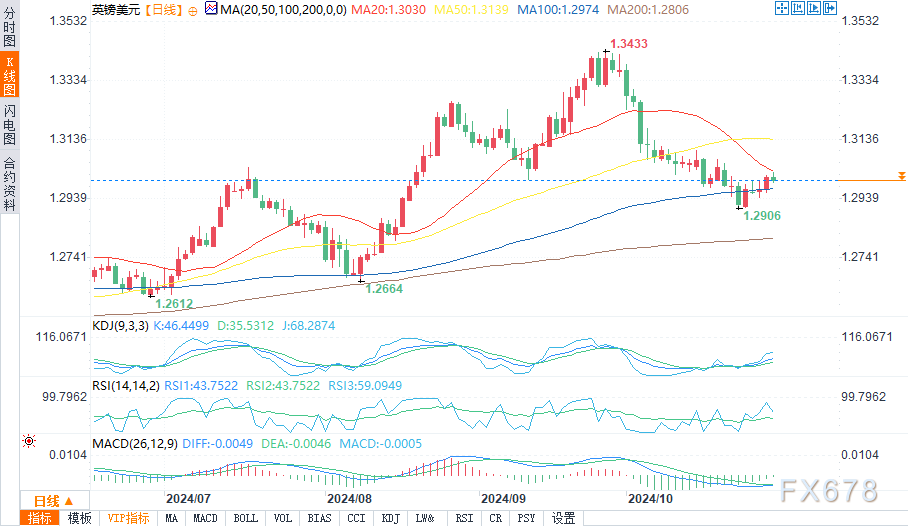Click the red sun icon near MACD

click(x=28, y=440)
